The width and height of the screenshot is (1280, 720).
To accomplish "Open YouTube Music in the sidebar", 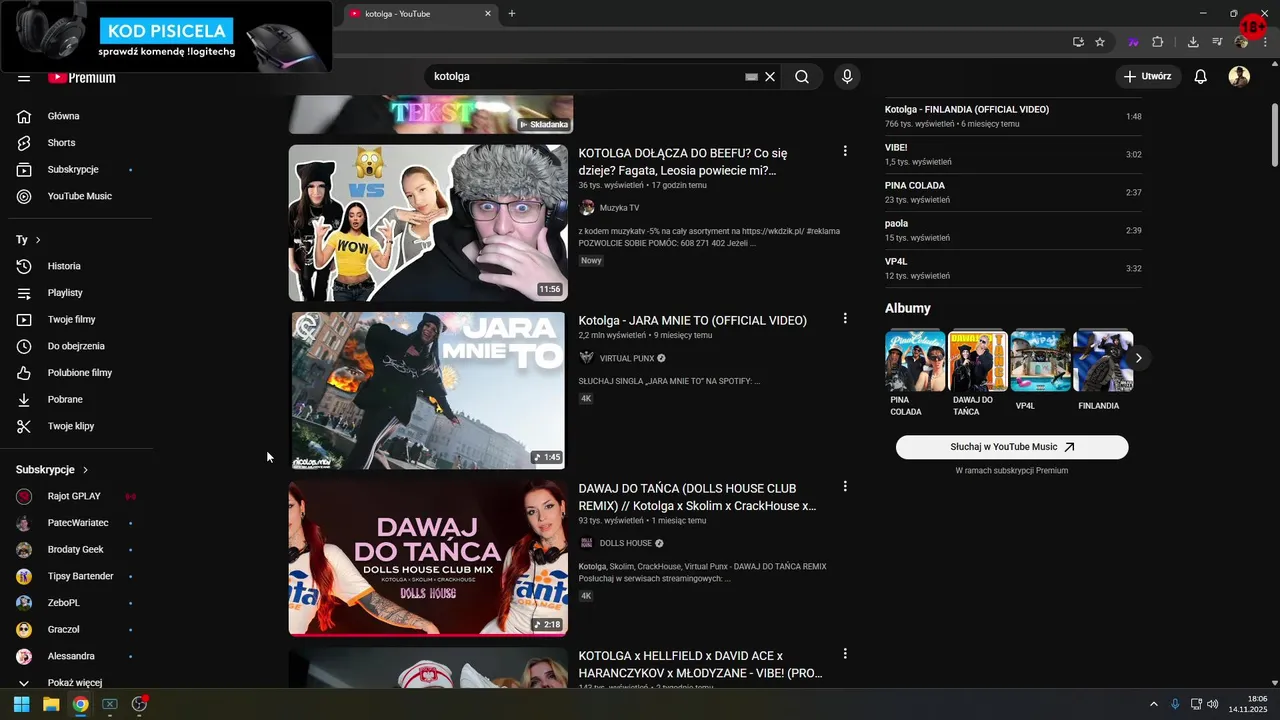I will [80, 196].
